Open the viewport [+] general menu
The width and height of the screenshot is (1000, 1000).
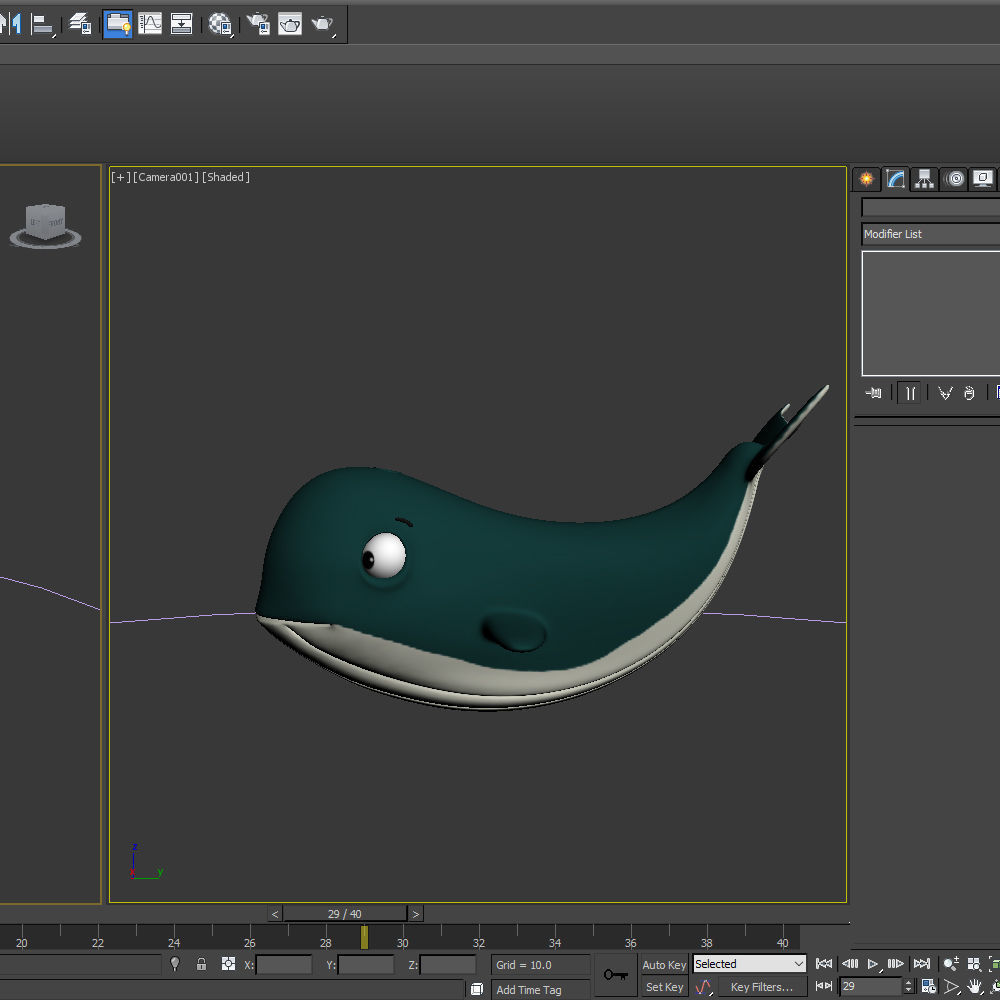point(121,177)
